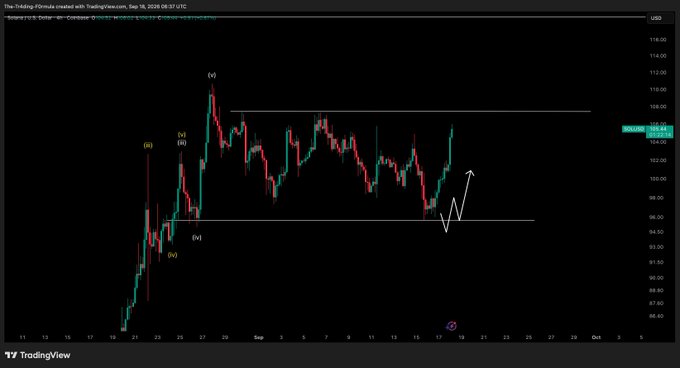
Task: Click the 98.00 price axis label
Action: point(658,198)
